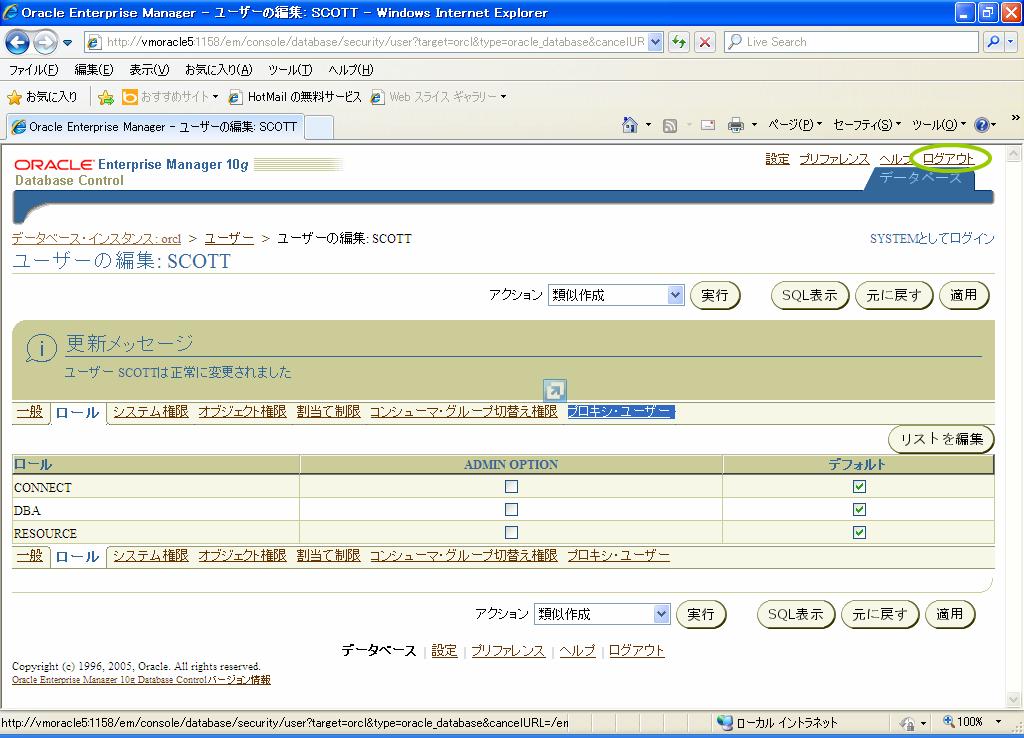This screenshot has height=738, width=1024.
Task: Open the データベース・インスタンス: orcl breadcrumb link
Action: 96,238
